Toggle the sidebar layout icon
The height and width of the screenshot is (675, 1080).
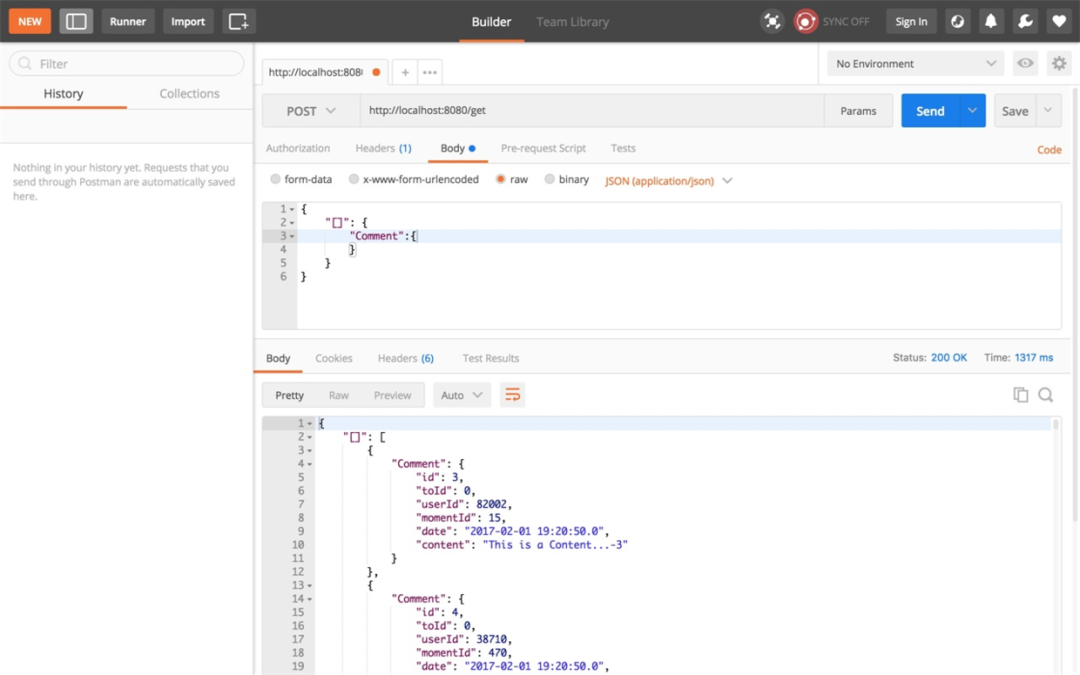[76, 21]
